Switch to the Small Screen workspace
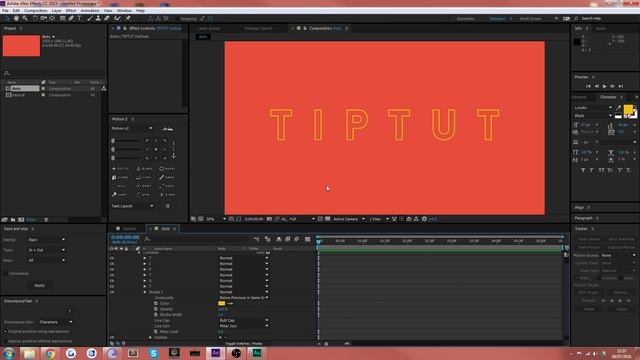The image size is (640, 360). (530, 19)
